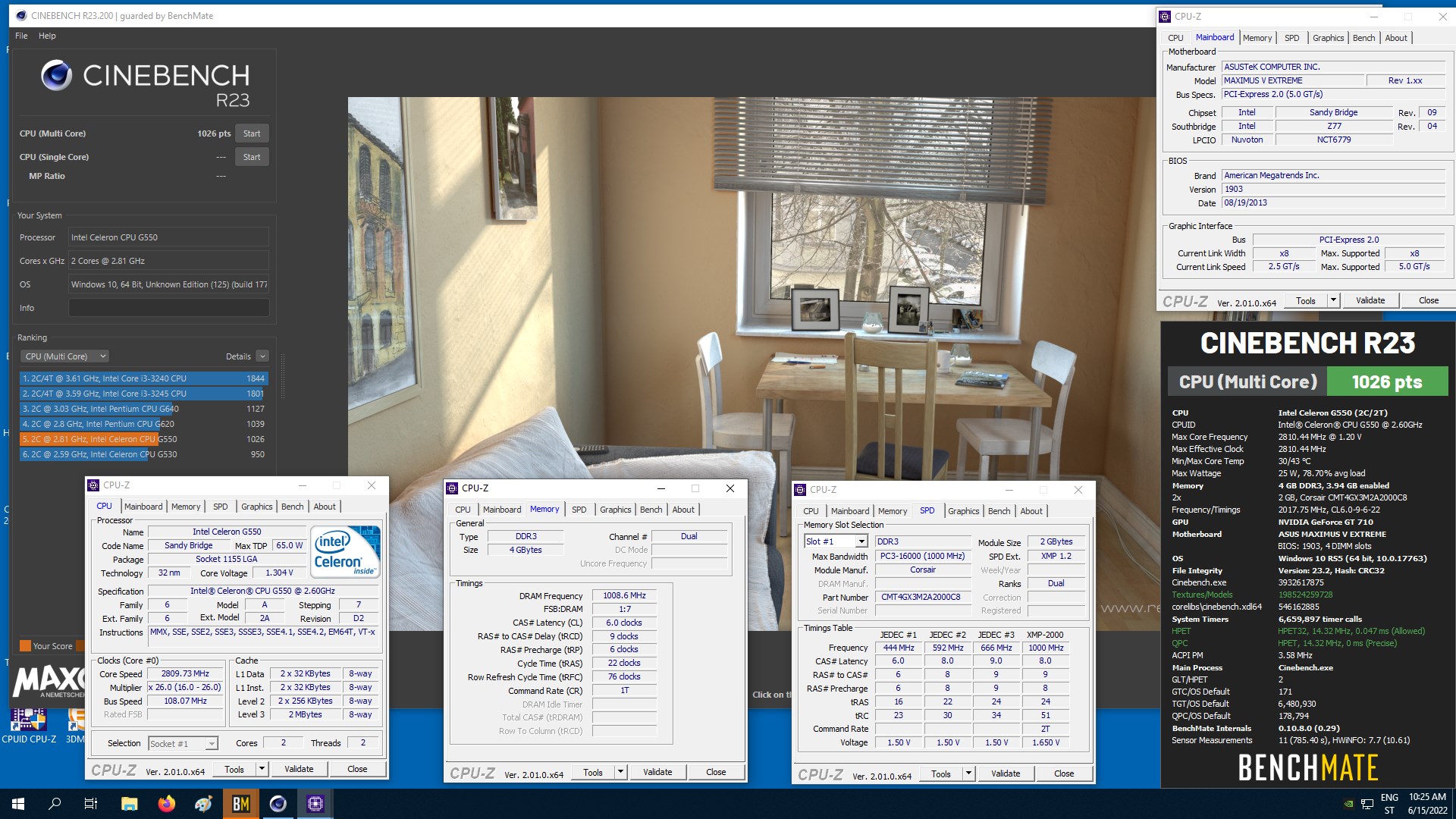Screen dimensions: 1456x819
Task: Start the CPU Multi Core benchmark
Action: (252, 133)
